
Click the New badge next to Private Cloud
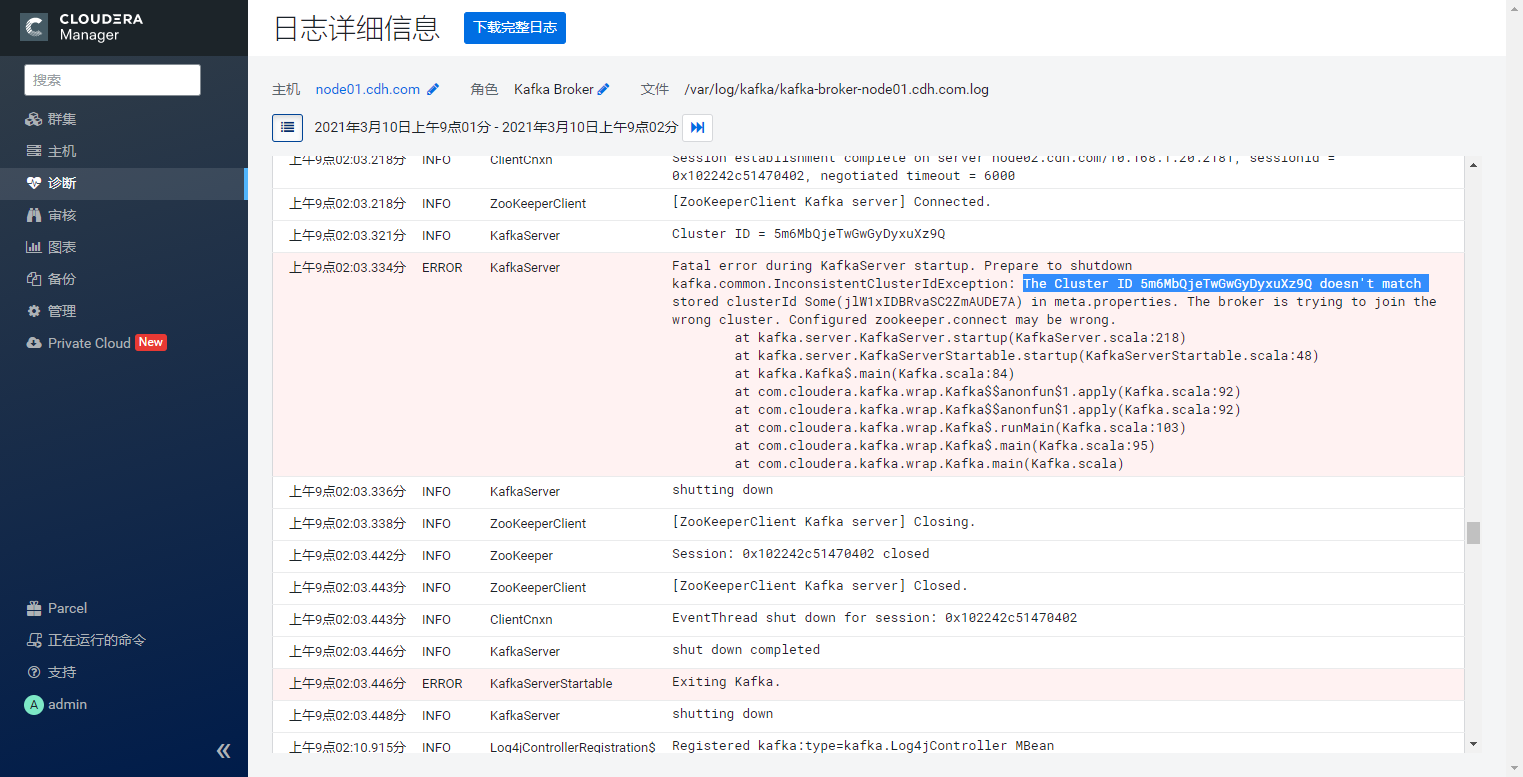point(151,342)
